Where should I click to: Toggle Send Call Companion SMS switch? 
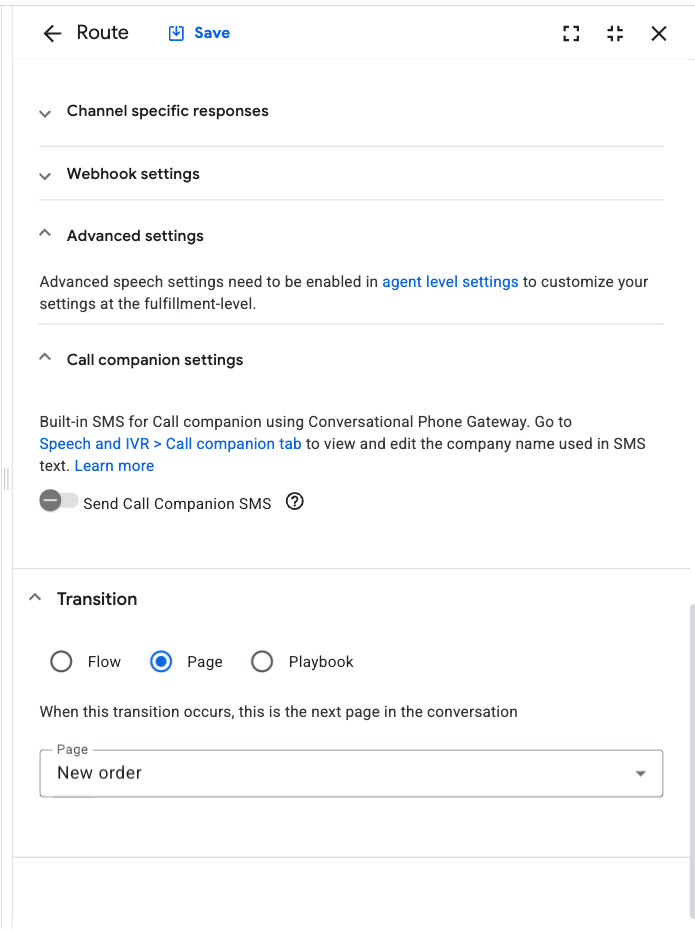point(59,501)
